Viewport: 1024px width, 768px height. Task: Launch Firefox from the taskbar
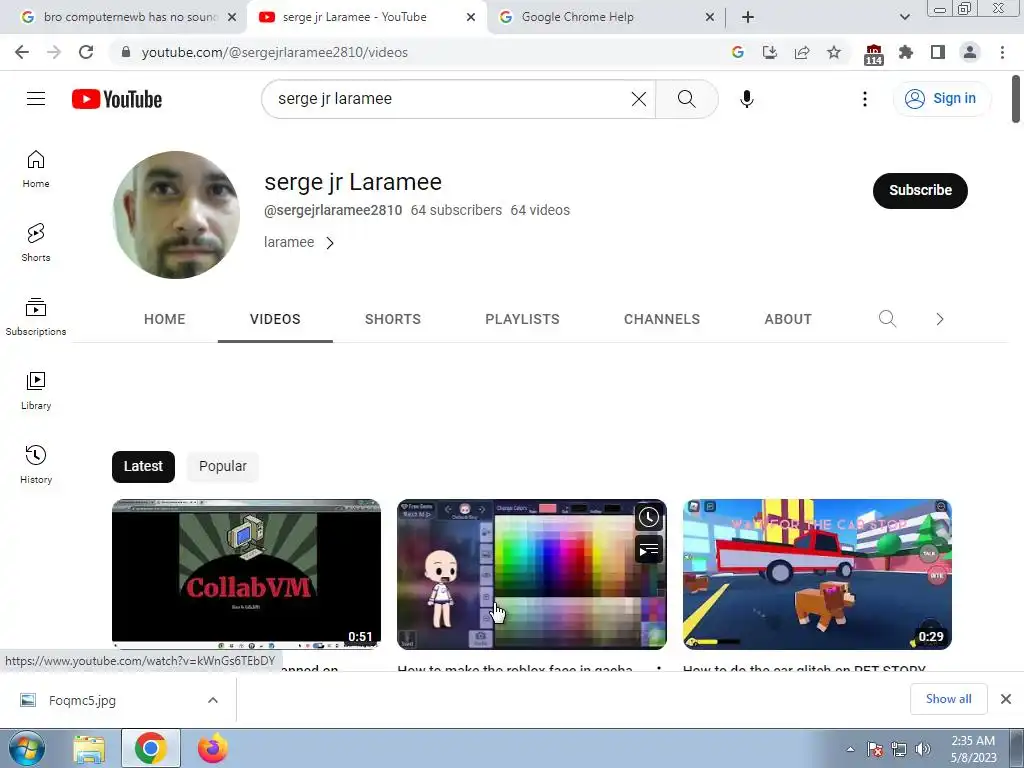[x=213, y=749]
